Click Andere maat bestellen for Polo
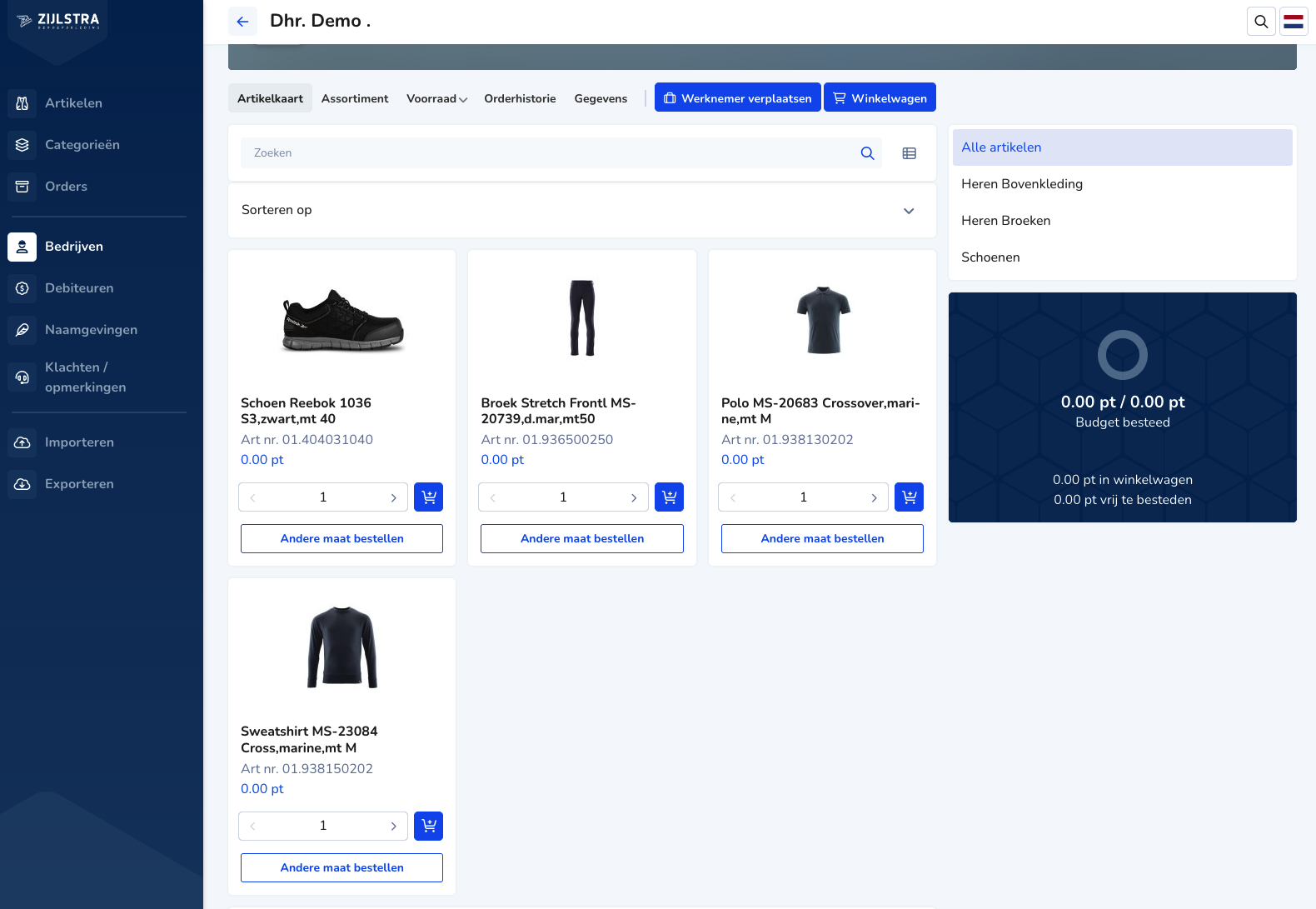 tap(822, 539)
